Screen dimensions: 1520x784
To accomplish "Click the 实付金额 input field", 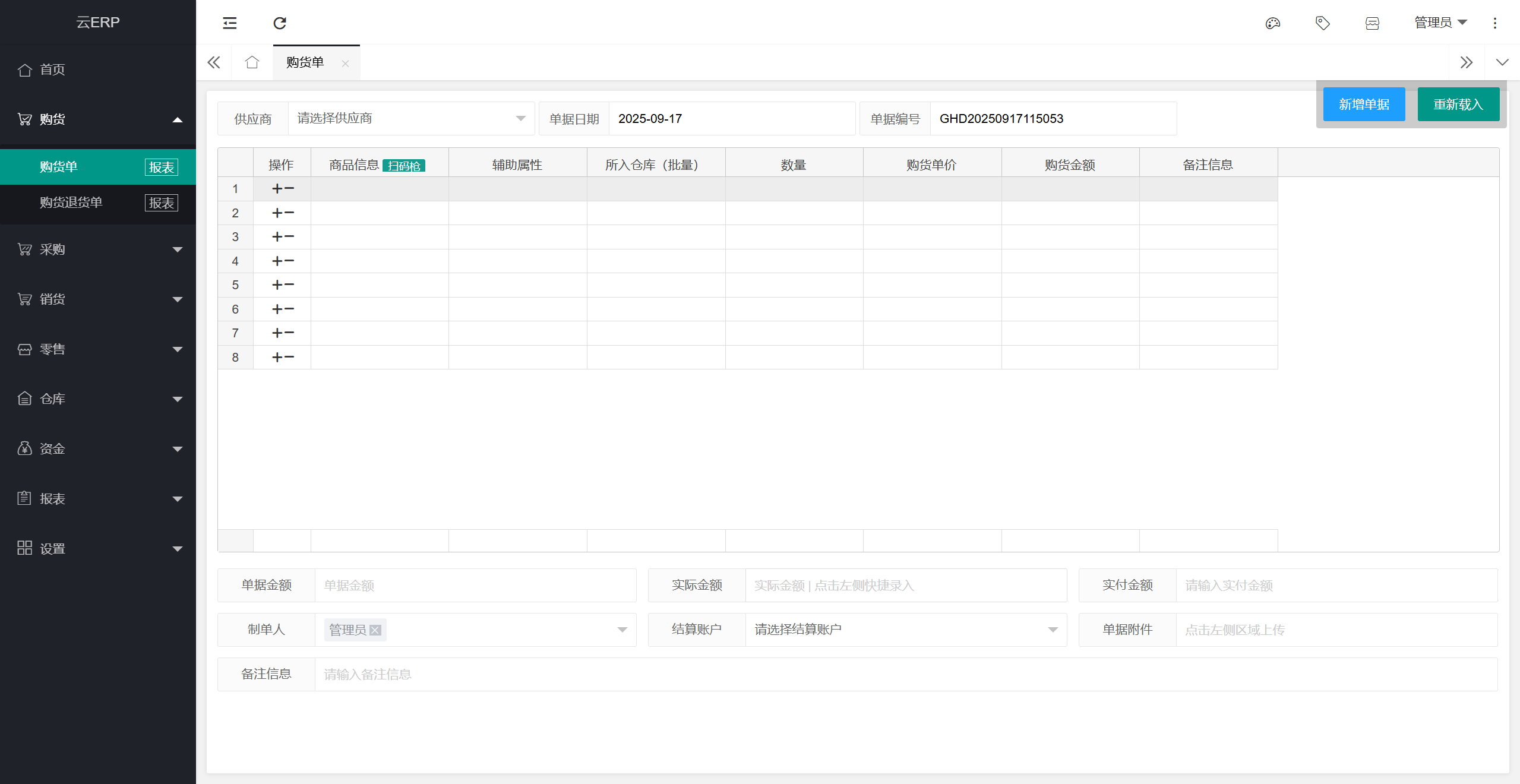I will 1336,586.
